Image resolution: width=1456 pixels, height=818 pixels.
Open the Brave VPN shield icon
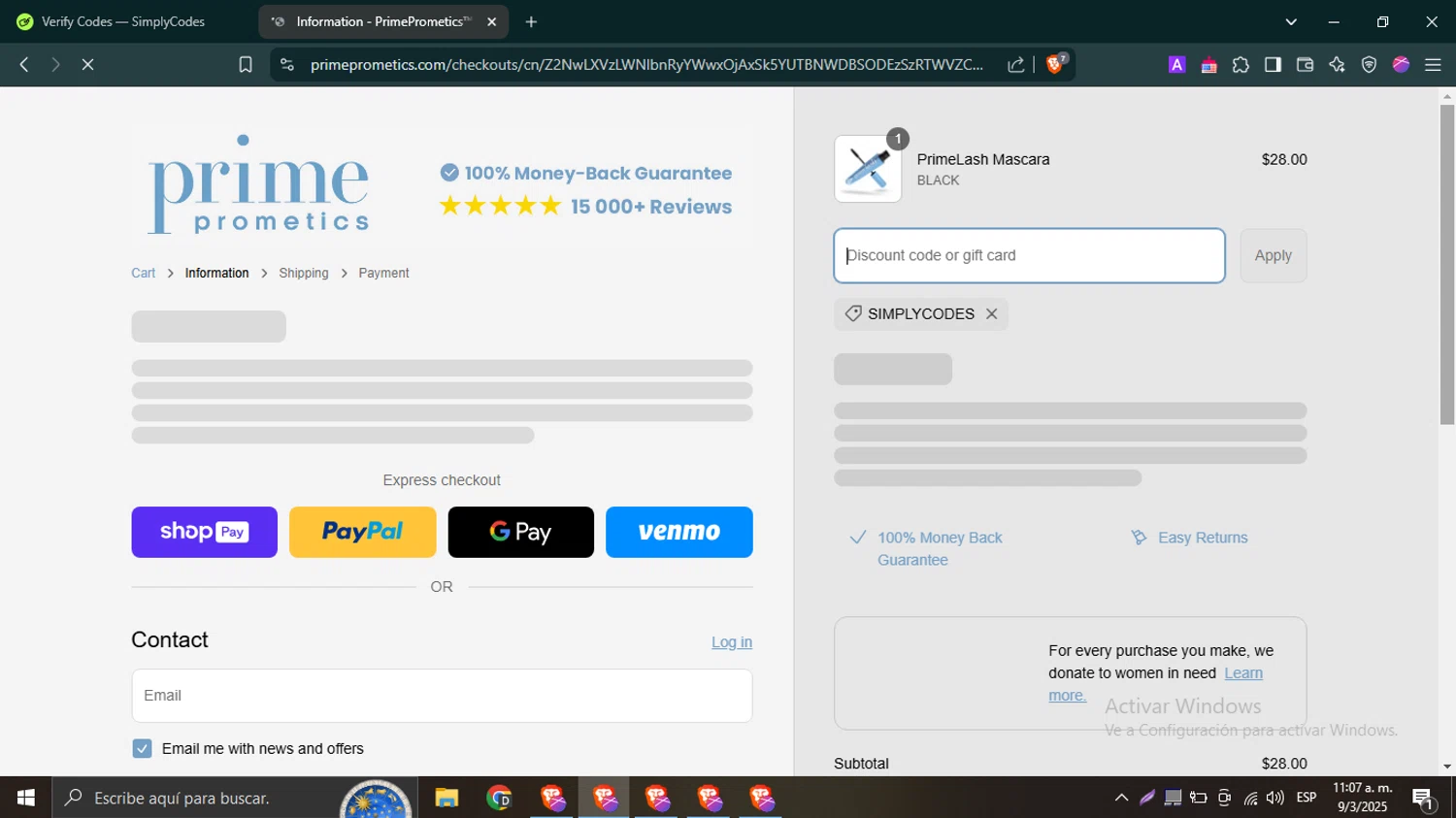(1369, 64)
